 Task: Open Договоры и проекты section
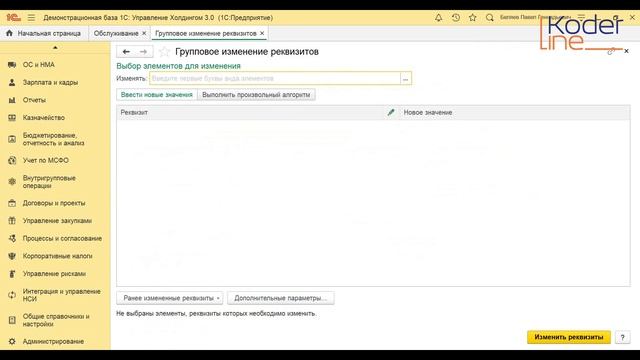coord(55,203)
